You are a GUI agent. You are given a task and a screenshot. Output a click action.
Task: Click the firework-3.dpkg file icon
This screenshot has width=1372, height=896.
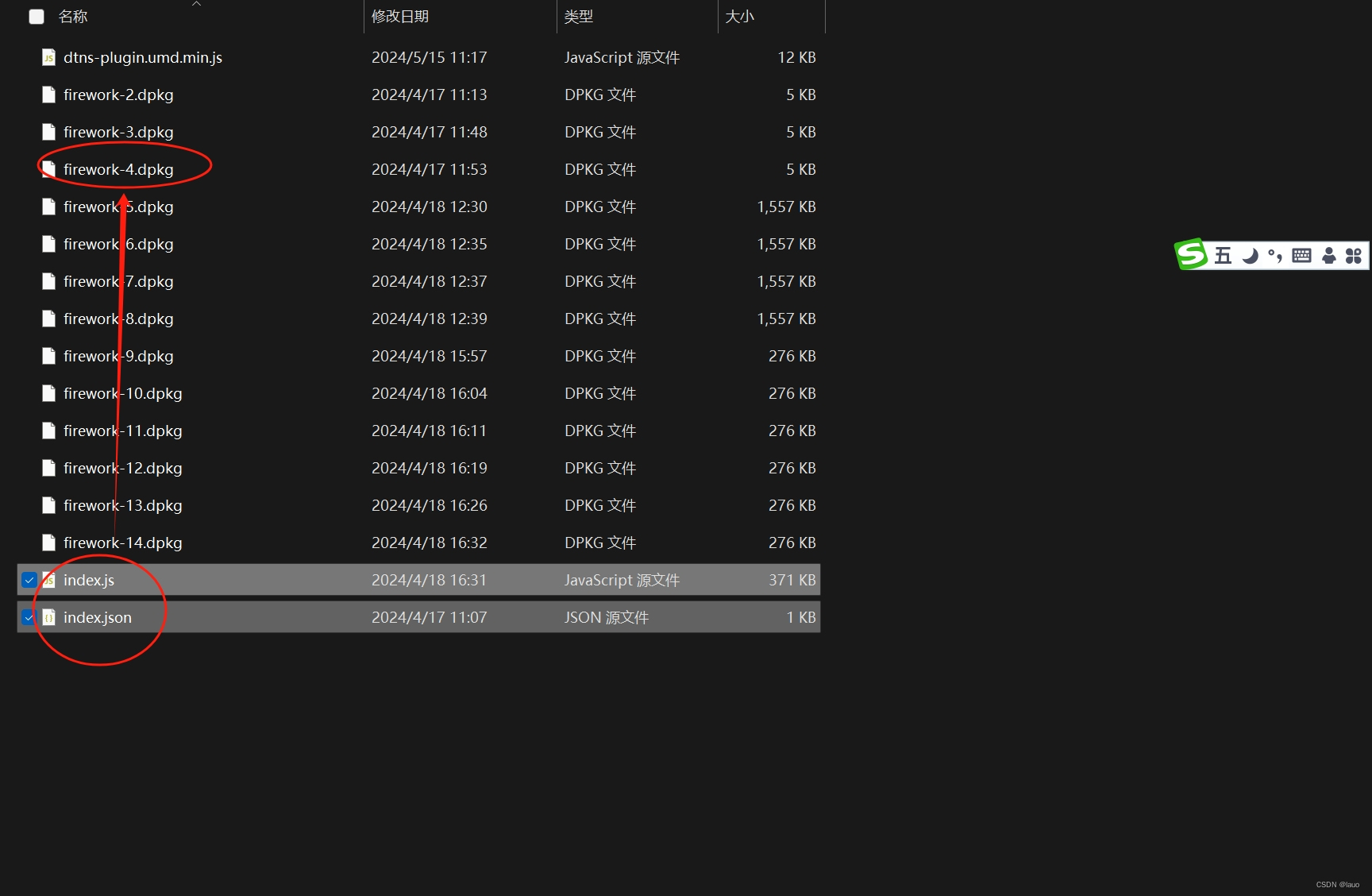point(48,132)
